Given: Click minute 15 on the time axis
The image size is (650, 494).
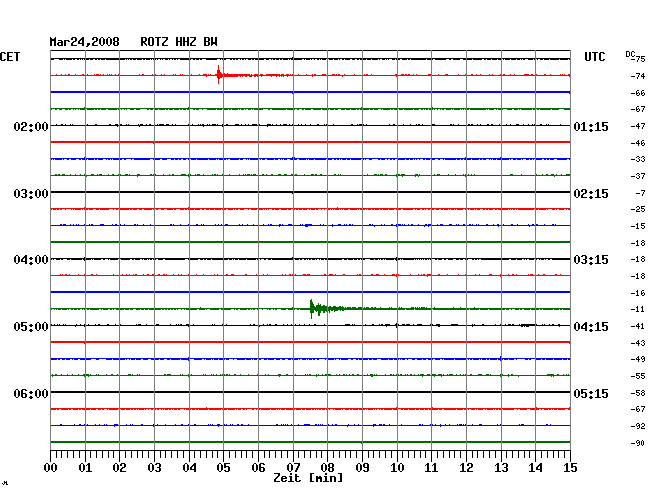Looking at the screenshot, I should click(x=570, y=468).
